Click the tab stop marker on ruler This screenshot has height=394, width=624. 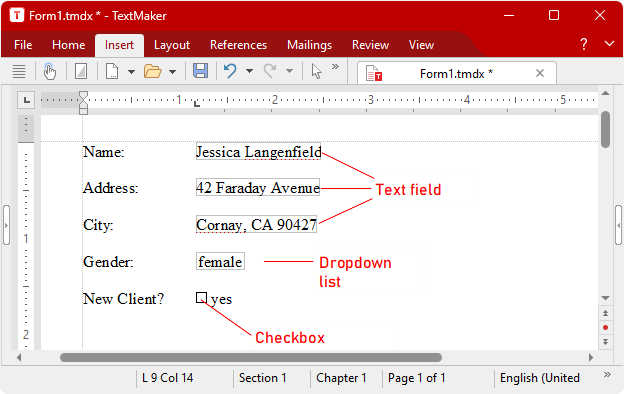(197, 104)
